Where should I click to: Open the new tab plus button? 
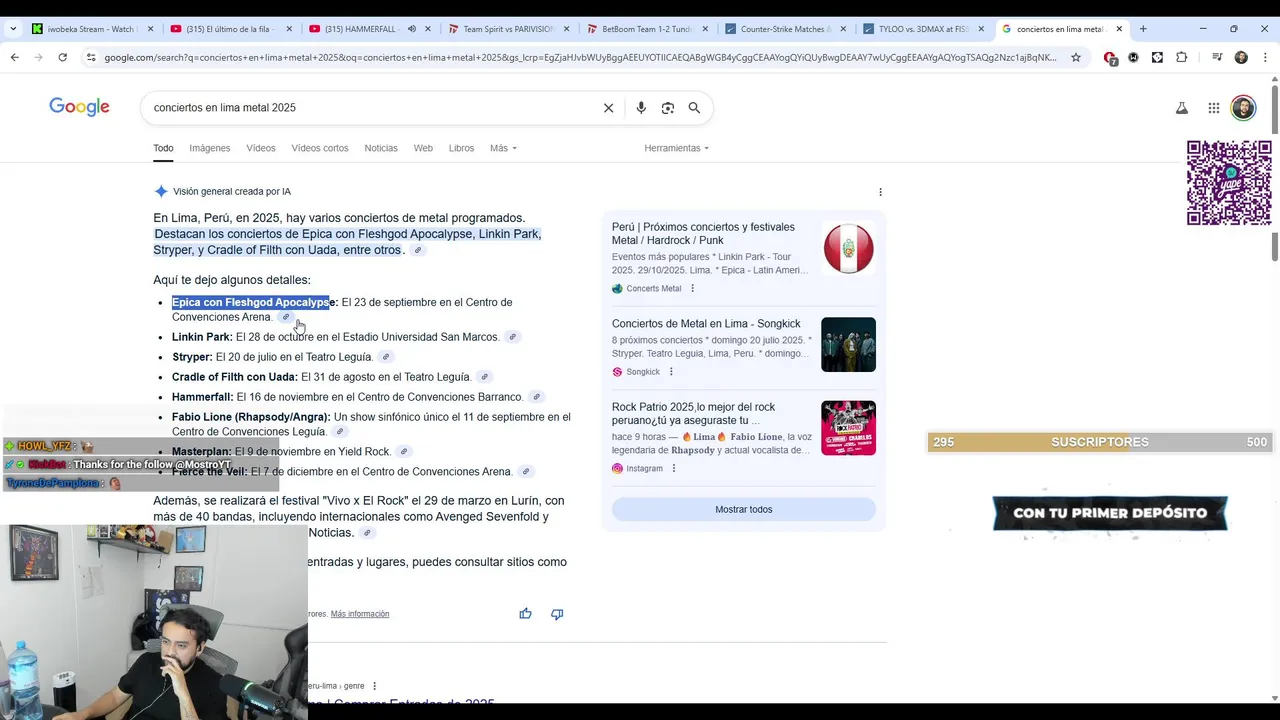point(1143,29)
